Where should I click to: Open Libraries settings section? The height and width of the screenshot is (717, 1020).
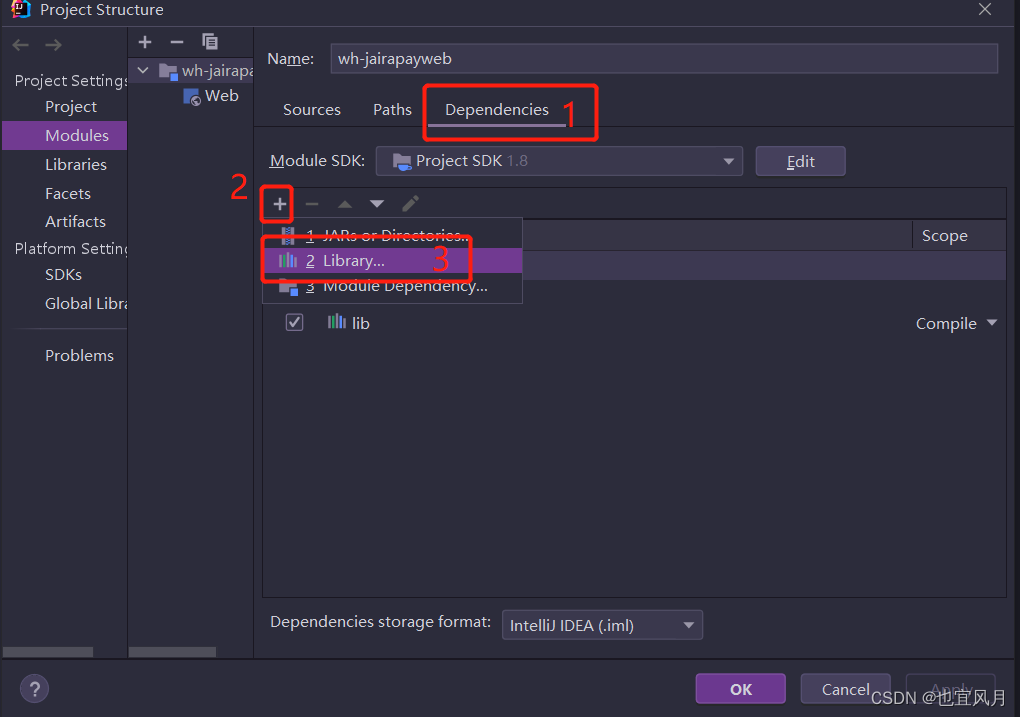[76, 165]
